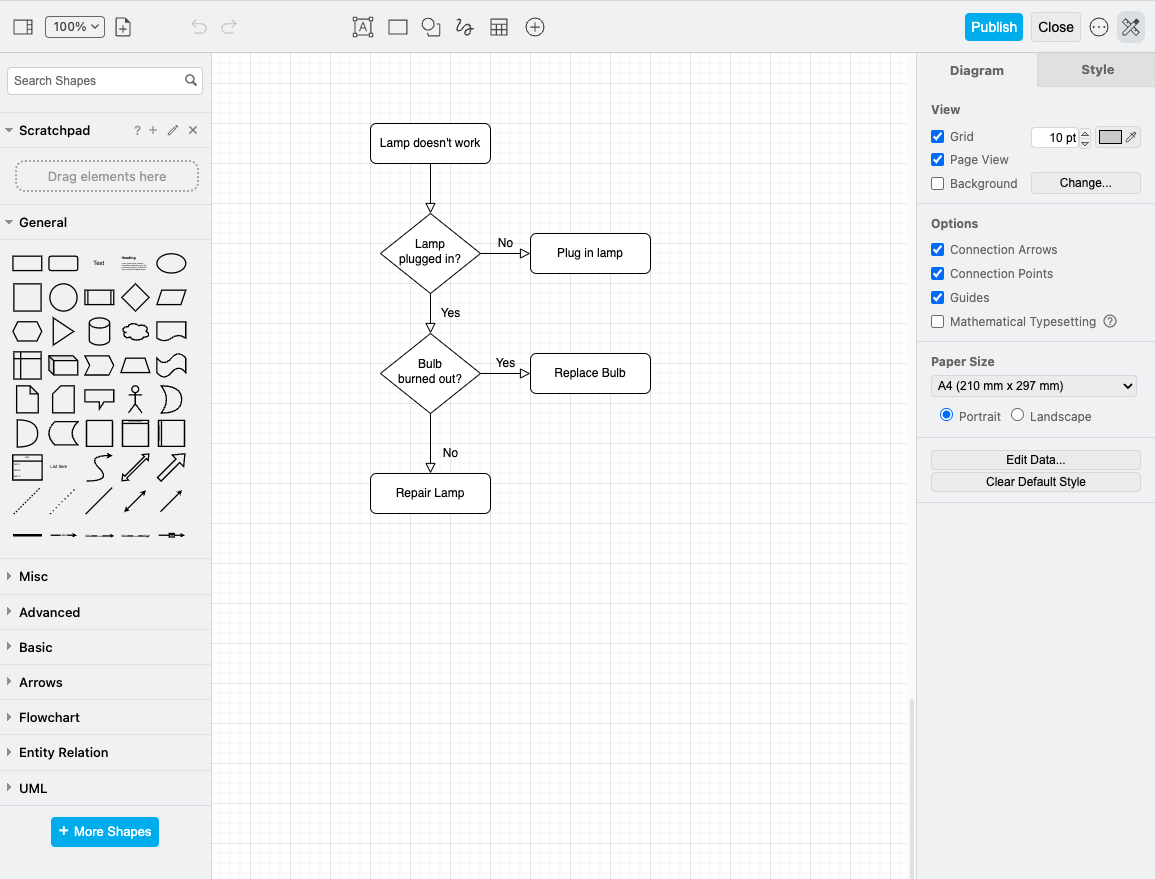Viewport: 1155px width, 879px height.
Task: Expand the Flowchart shapes section
Action: [49, 717]
